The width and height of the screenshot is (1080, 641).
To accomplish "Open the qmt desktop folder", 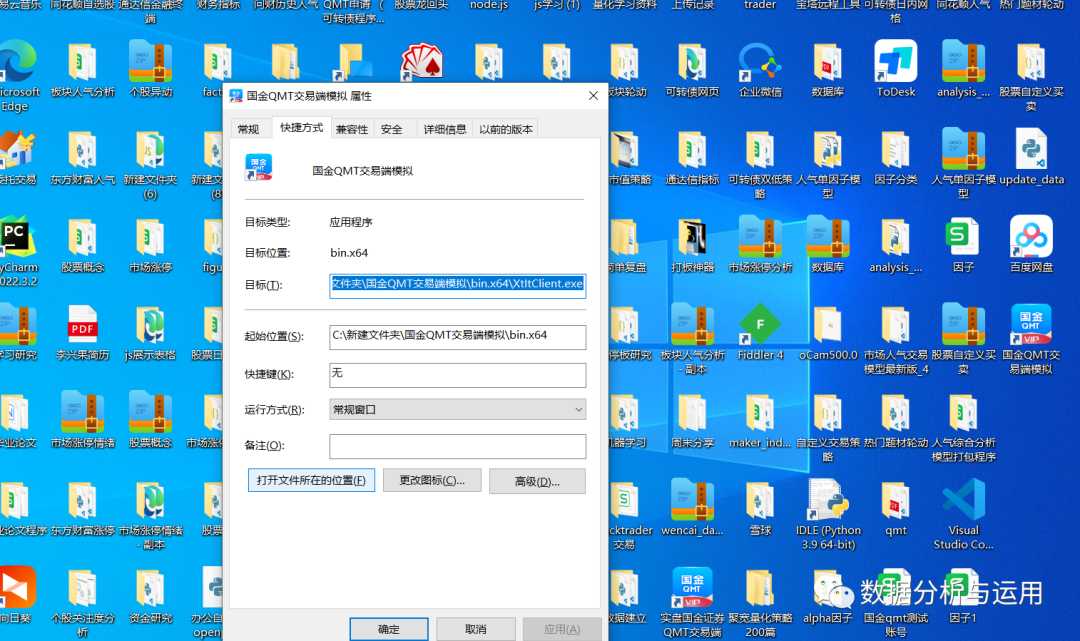I will (x=895, y=509).
